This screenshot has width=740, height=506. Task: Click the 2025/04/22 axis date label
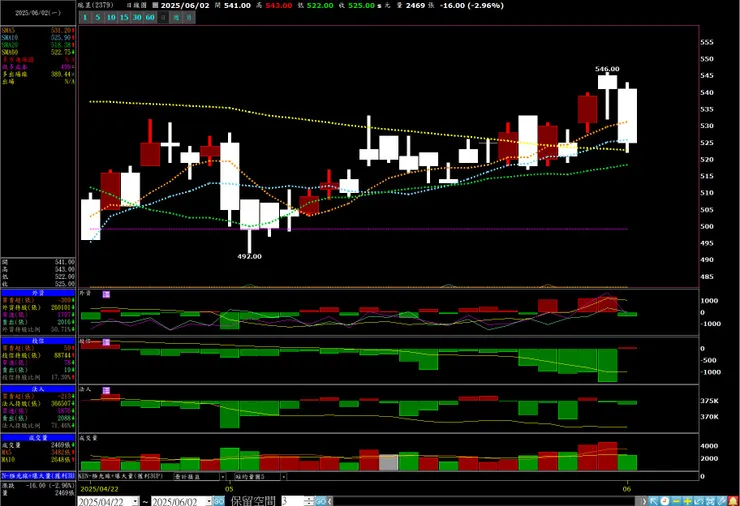[99, 489]
